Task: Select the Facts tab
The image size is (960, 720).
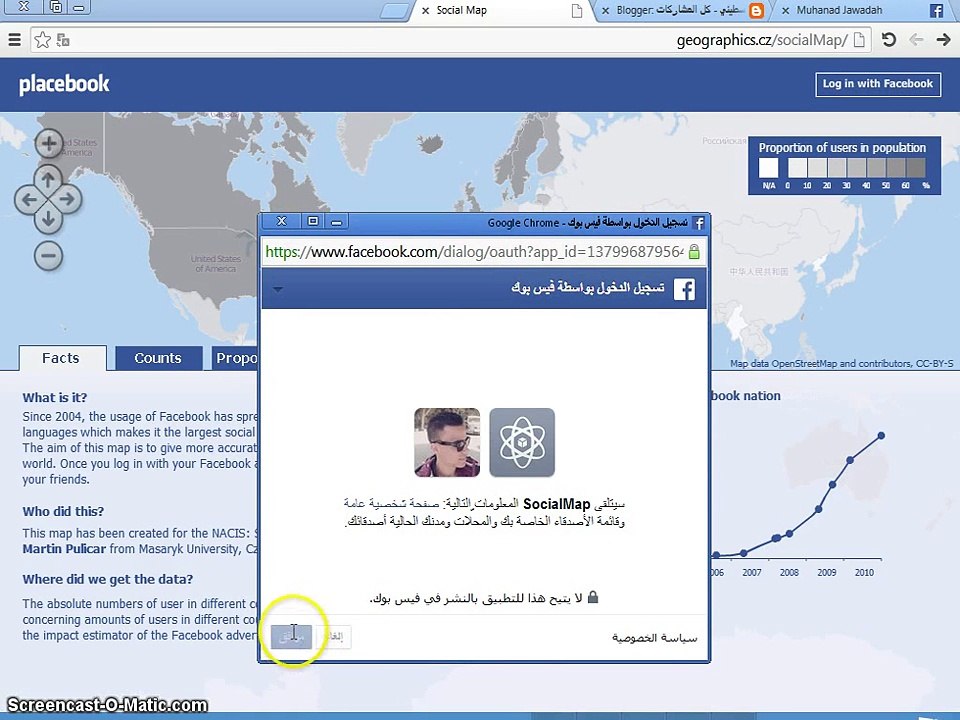Action: coord(62,358)
